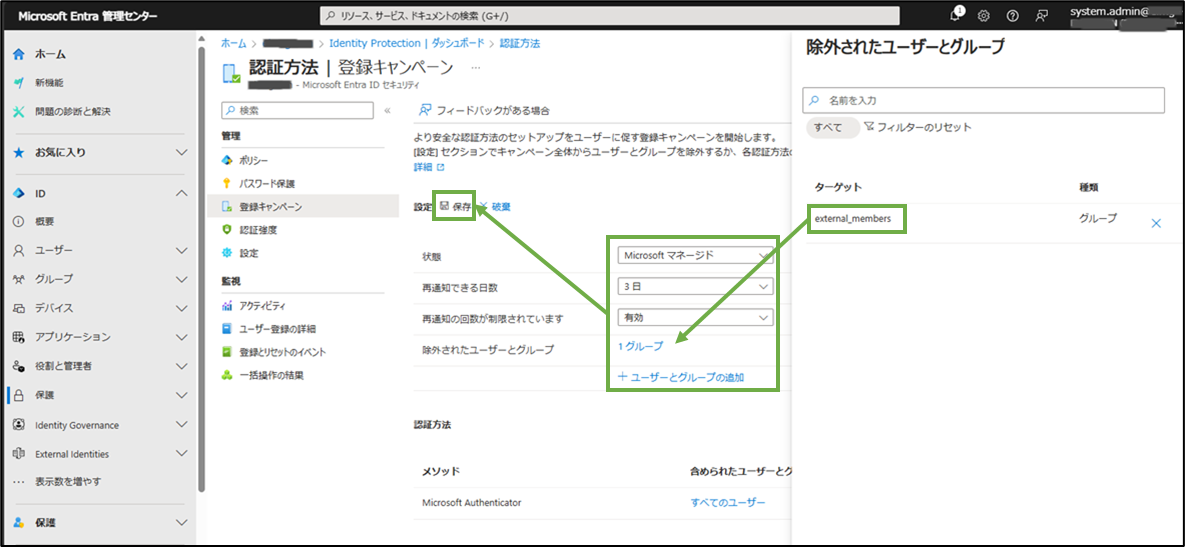
Task: Click the feedback person icon in the header
Action: coord(1042,16)
